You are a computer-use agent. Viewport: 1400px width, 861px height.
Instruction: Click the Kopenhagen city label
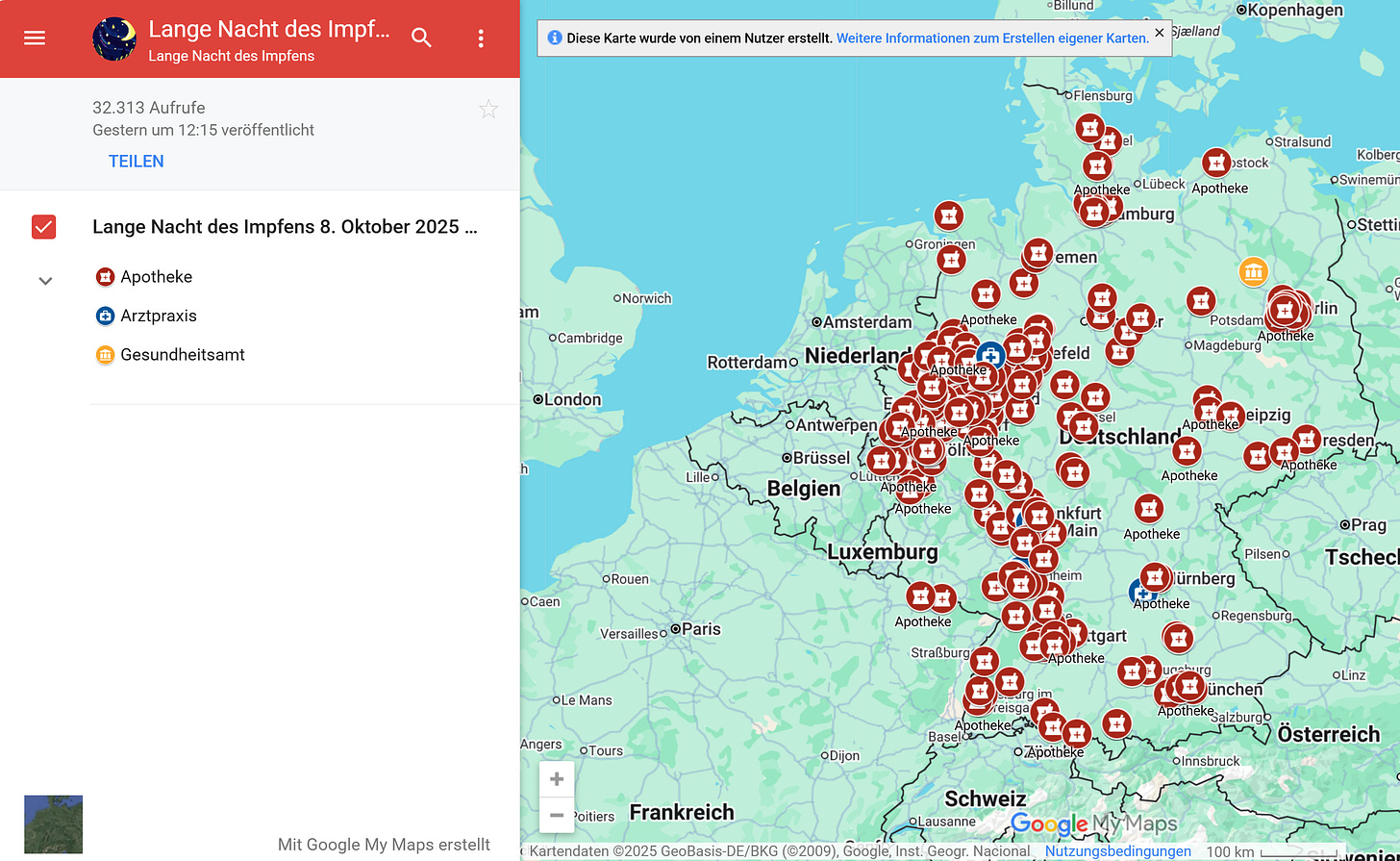[x=1295, y=10]
